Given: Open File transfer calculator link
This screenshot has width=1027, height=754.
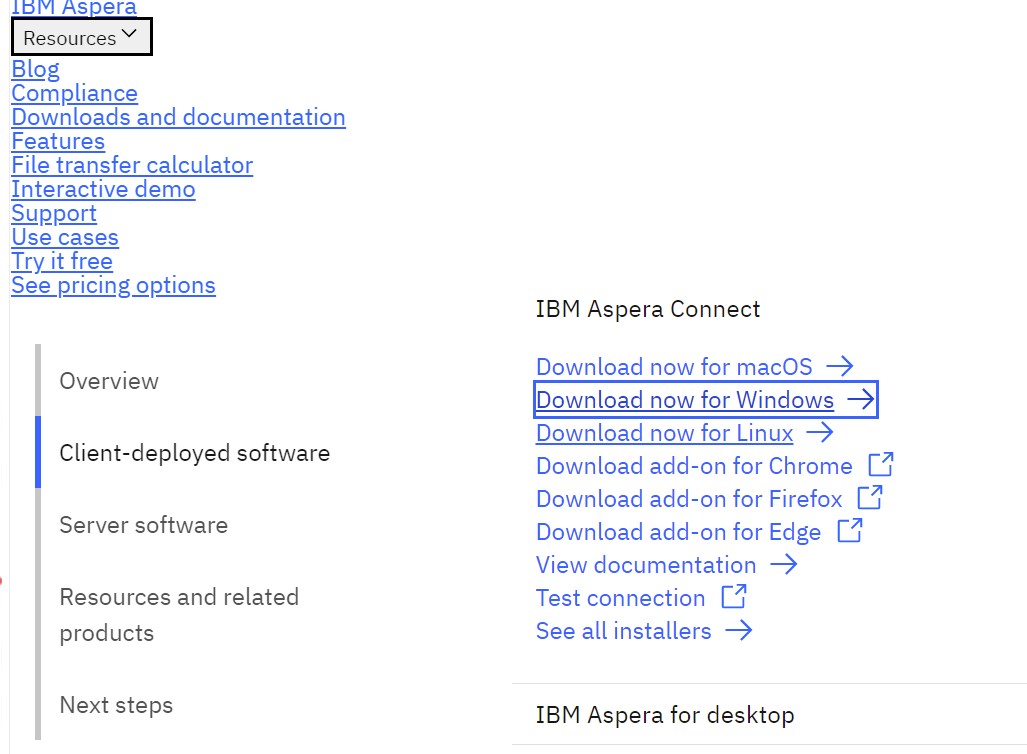Looking at the screenshot, I should point(132,165).
